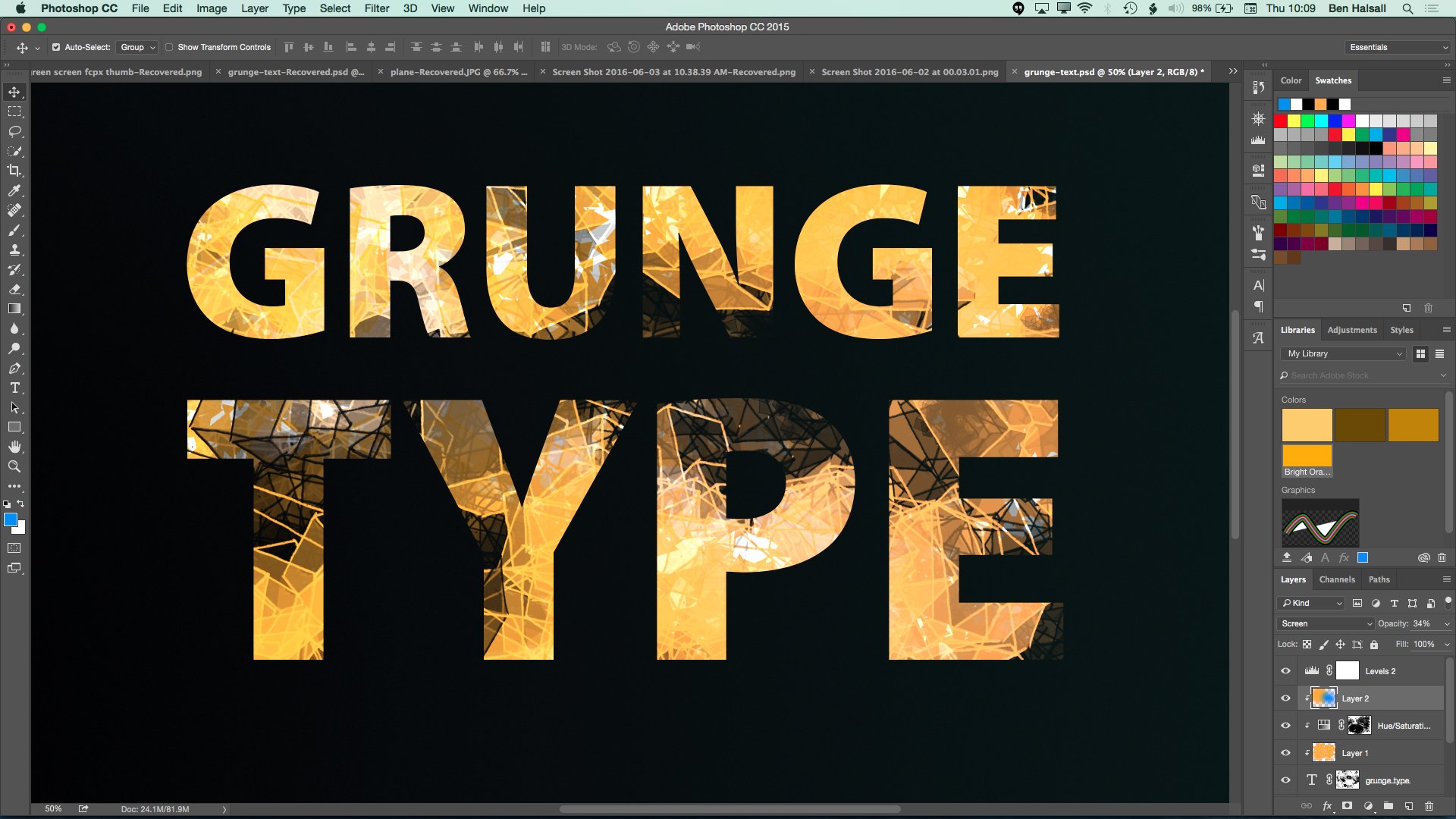This screenshot has width=1456, height=819.
Task: Open the Screen blend mode dropdown
Action: pyautogui.click(x=1324, y=623)
